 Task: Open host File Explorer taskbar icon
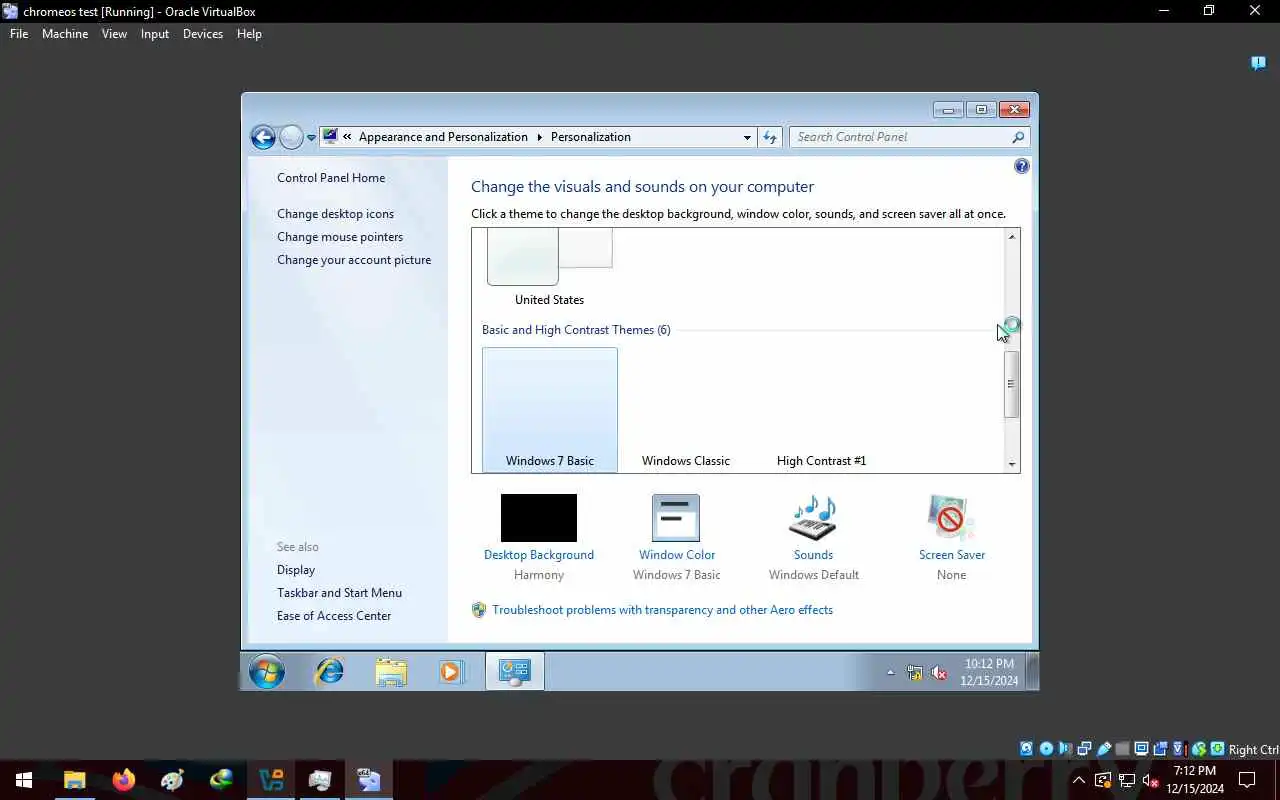(75, 779)
